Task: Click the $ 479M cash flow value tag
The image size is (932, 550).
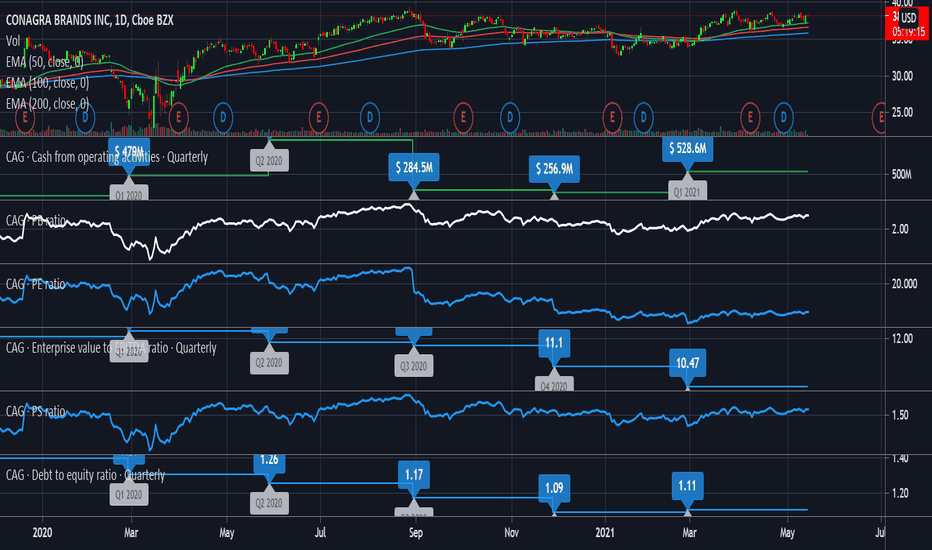Action: click(x=129, y=152)
